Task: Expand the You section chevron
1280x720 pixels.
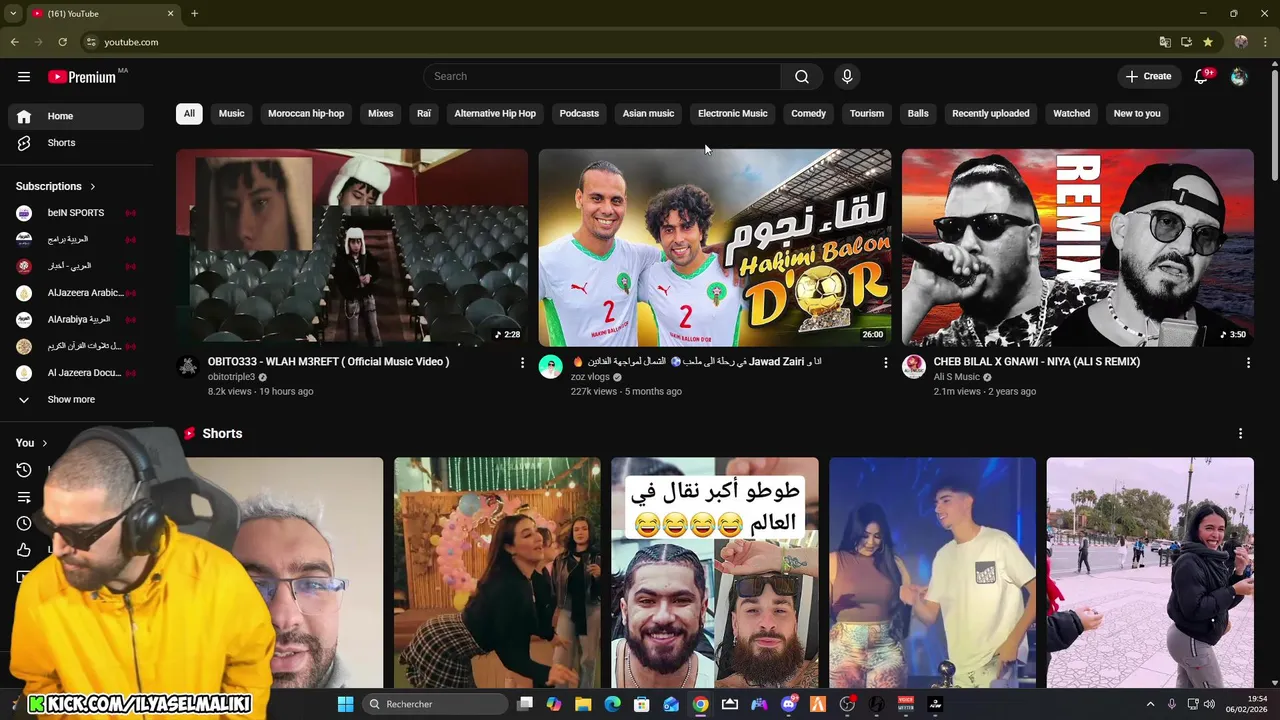Action: pyautogui.click(x=44, y=443)
